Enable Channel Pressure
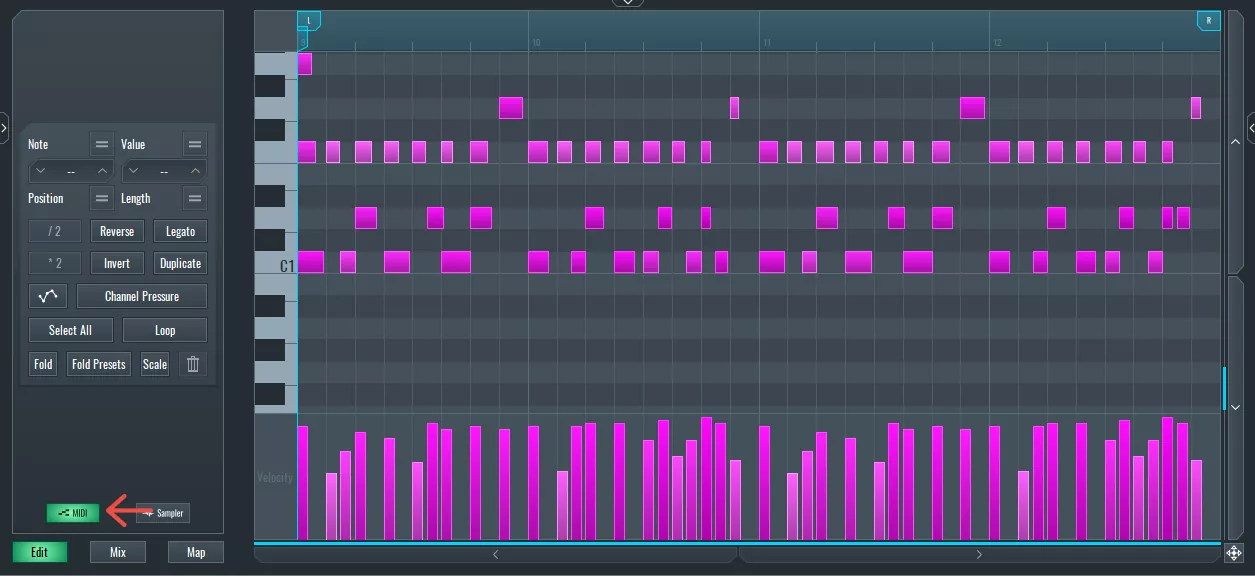Viewport: 1255px width, 576px height. tap(141, 295)
